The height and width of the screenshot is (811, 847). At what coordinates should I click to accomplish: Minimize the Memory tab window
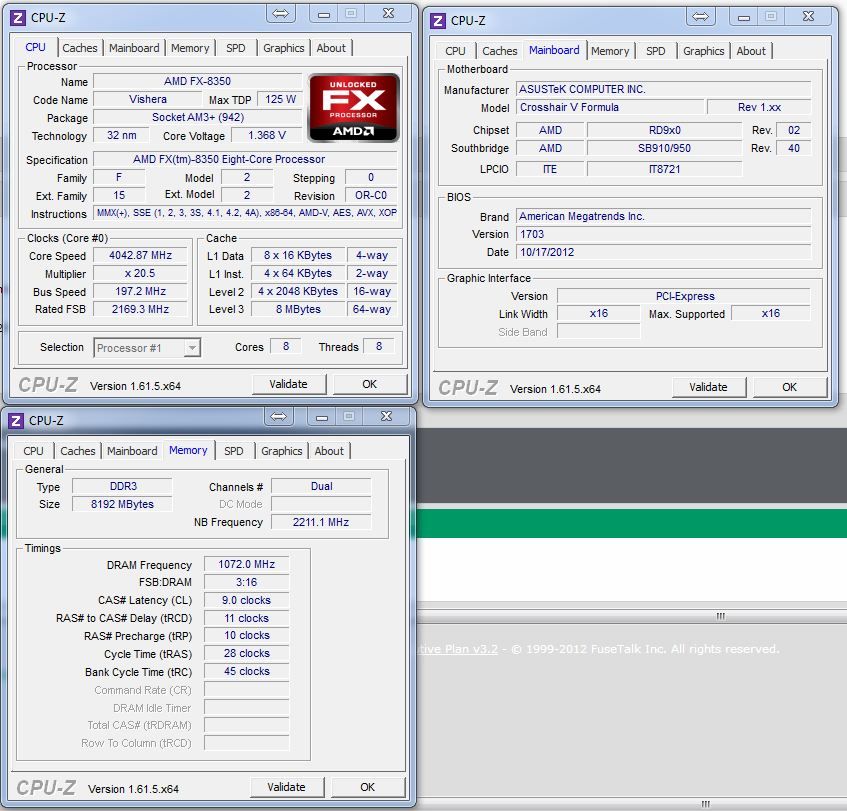(x=321, y=416)
